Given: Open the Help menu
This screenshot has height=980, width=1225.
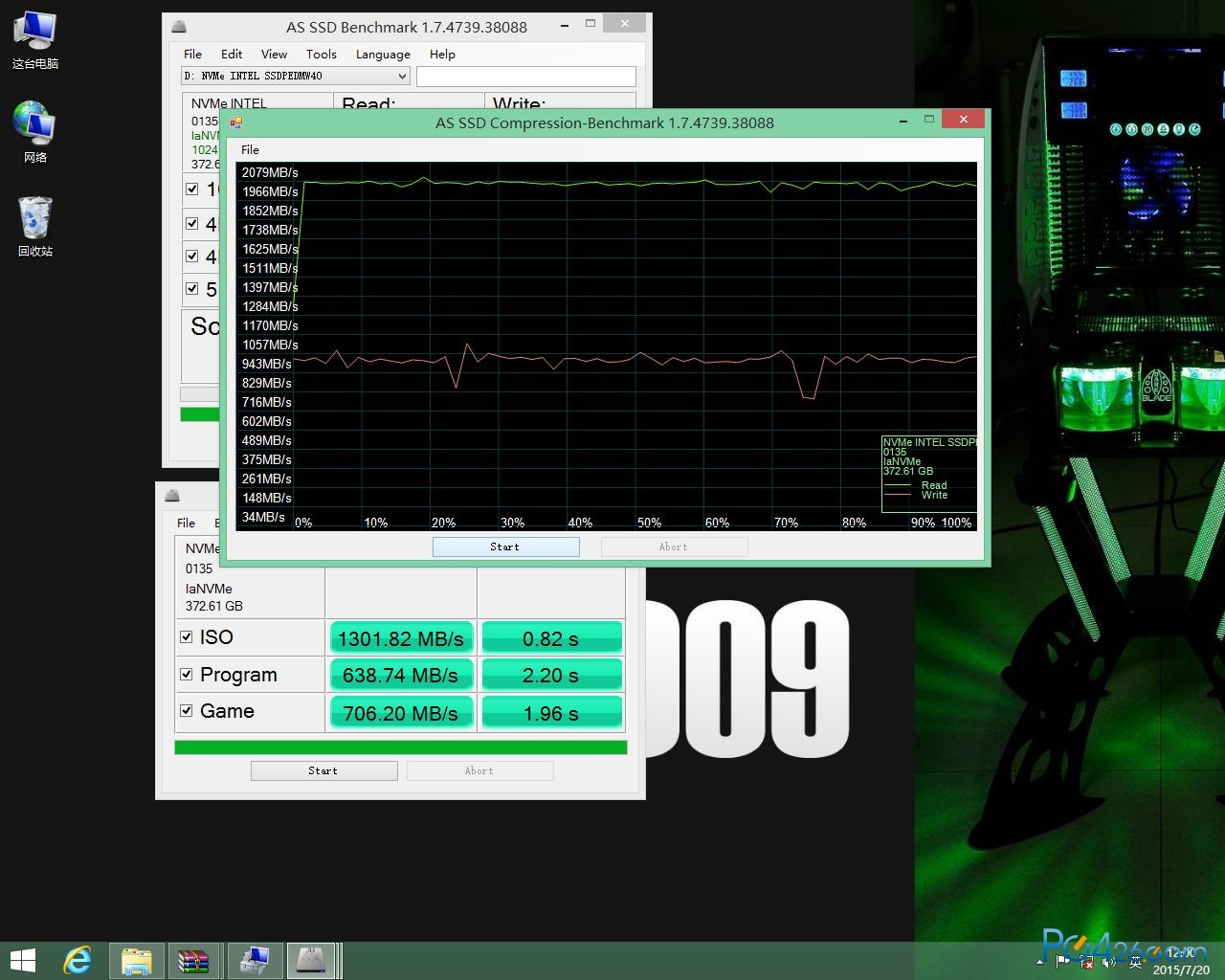Looking at the screenshot, I should coord(442,55).
